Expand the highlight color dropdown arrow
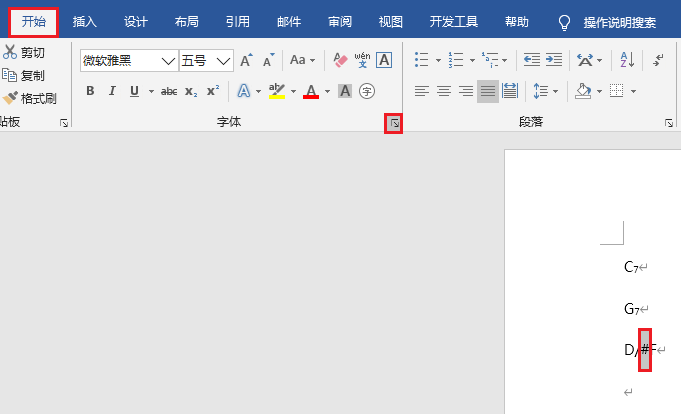 (x=293, y=91)
